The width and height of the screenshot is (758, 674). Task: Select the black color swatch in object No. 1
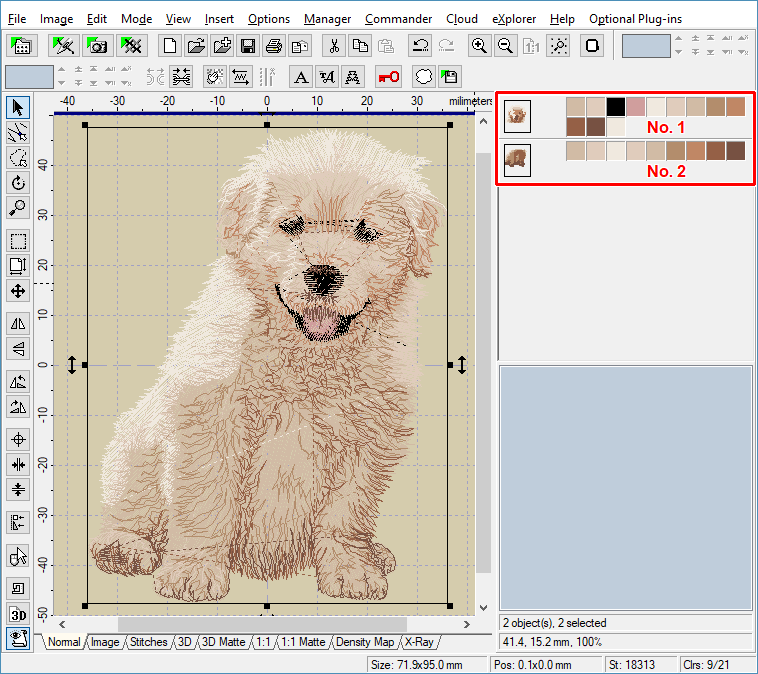point(616,106)
